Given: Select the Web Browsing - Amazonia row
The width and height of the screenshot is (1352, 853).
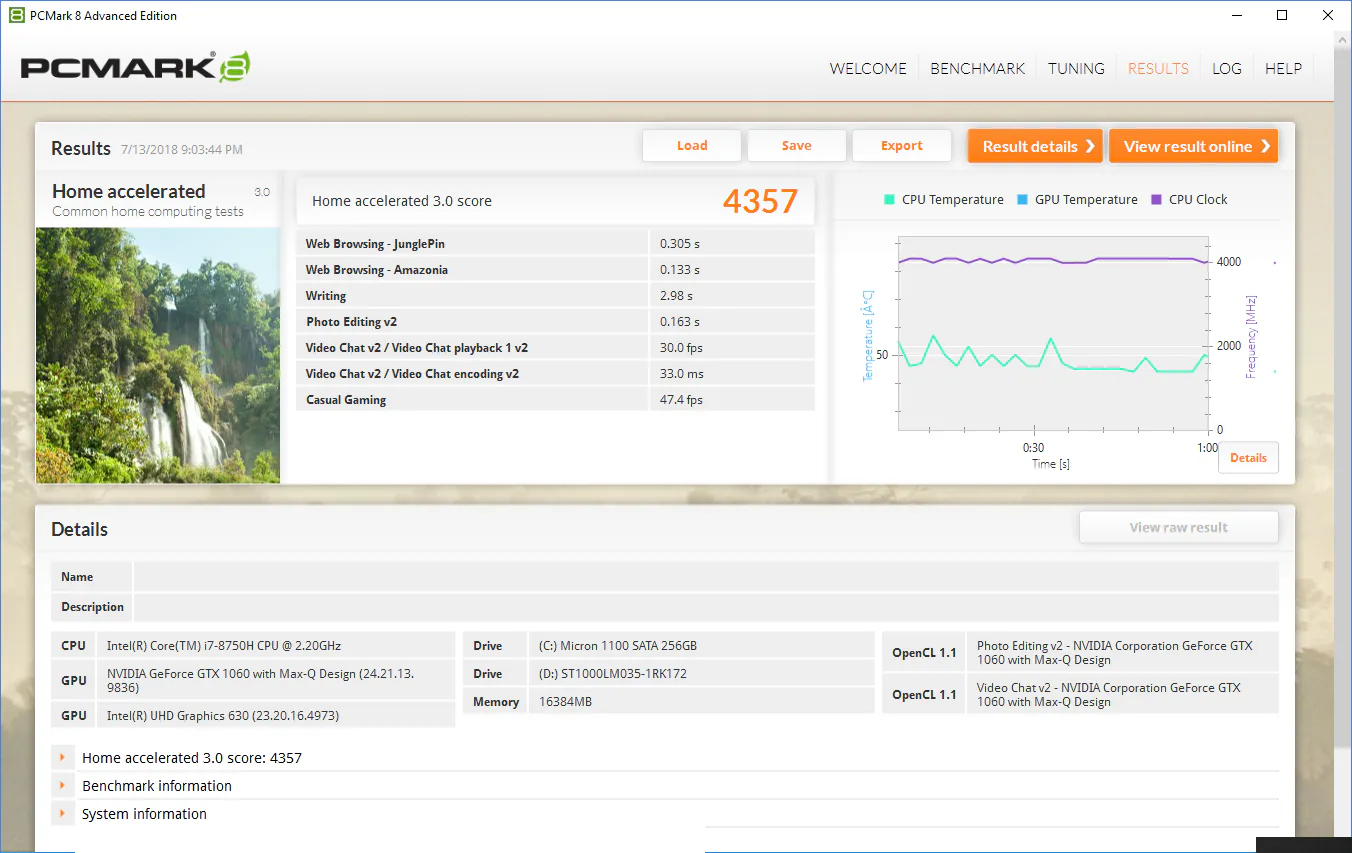Looking at the screenshot, I should coord(556,270).
